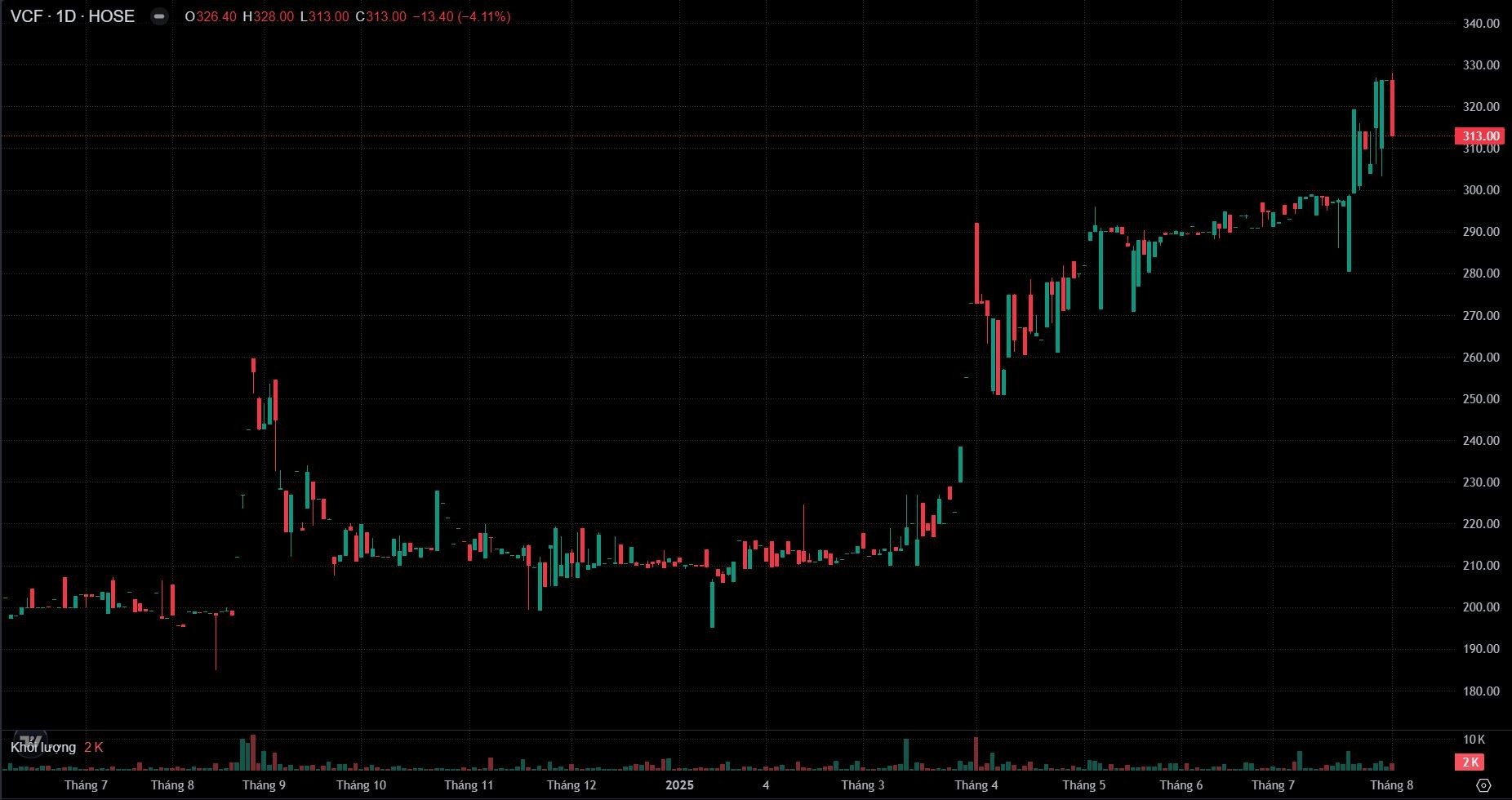Viewport: 1512px width, 800px height.
Task: Click the Tháng 4 label on time axis
Action: pyautogui.click(x=976, y=785)
